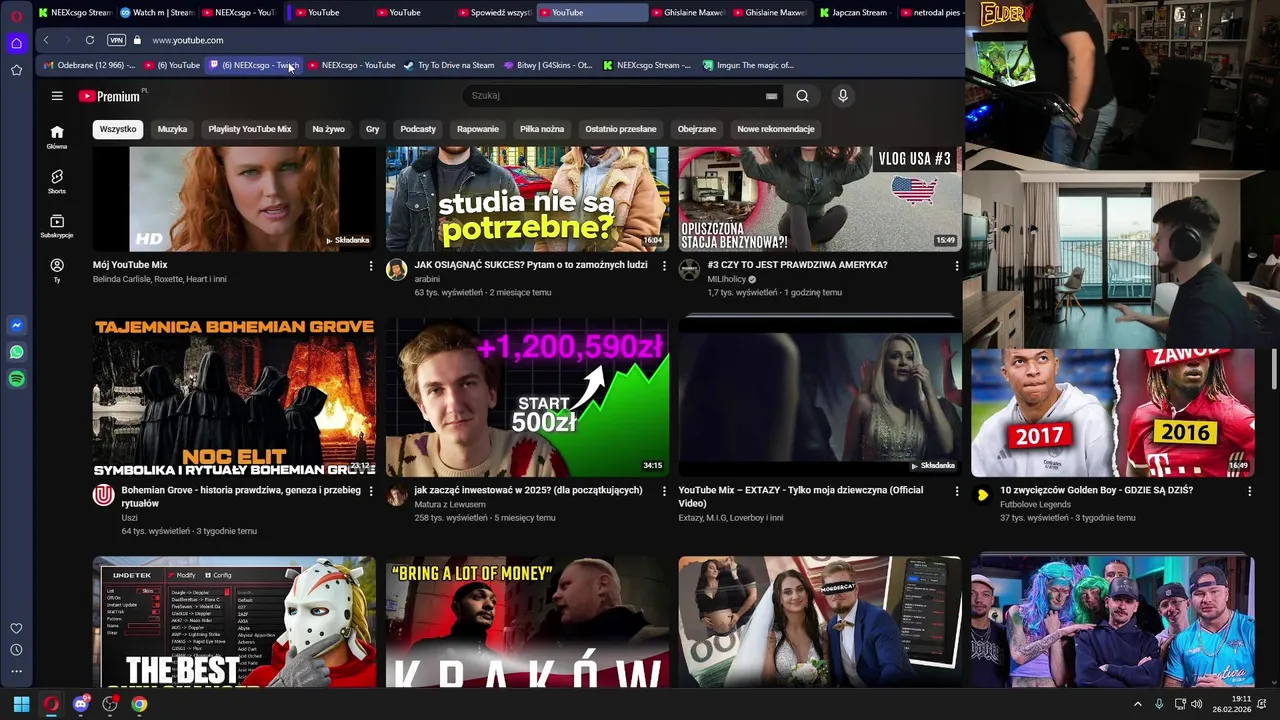Toggle the VPN badge in address bar
The width and height of the screenshot is (1280, 720).
coord(116,40)
